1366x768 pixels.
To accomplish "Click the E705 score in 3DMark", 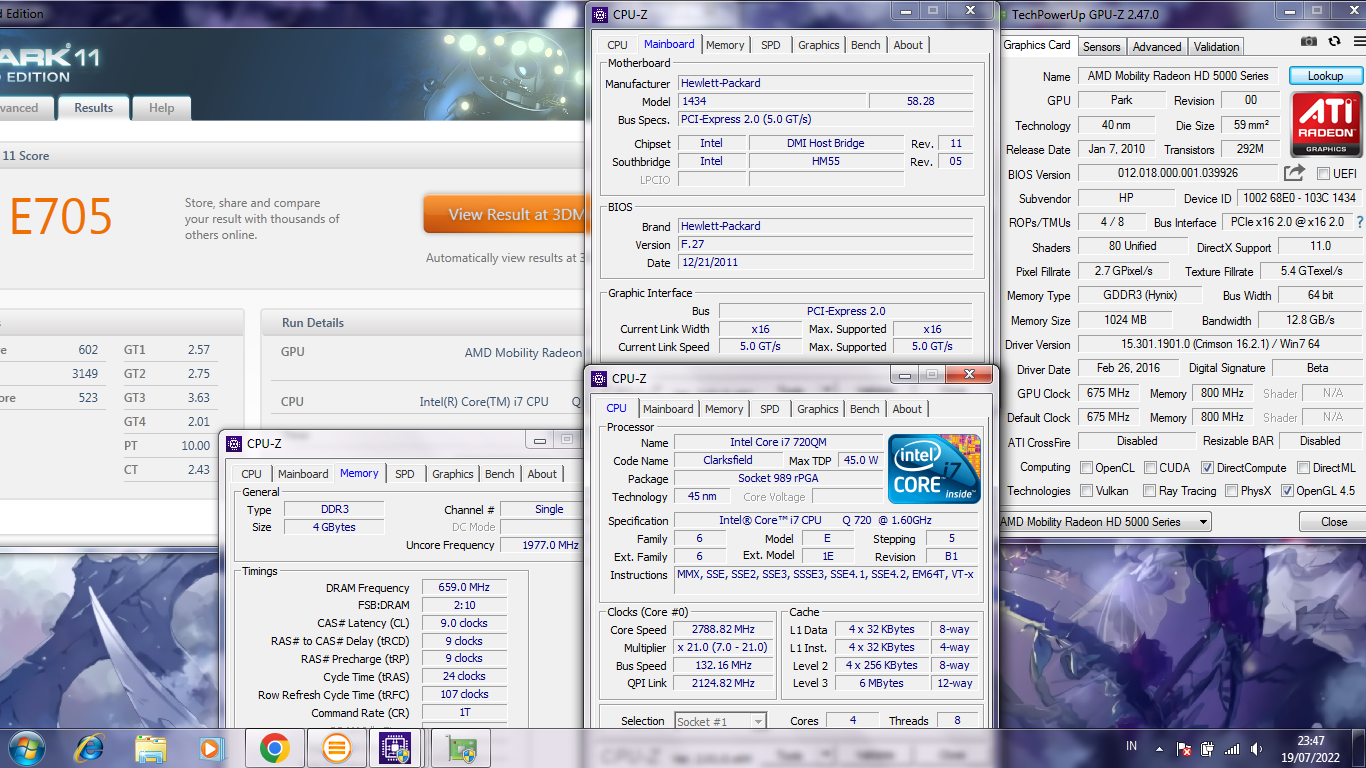I will [x=61, y=217].
